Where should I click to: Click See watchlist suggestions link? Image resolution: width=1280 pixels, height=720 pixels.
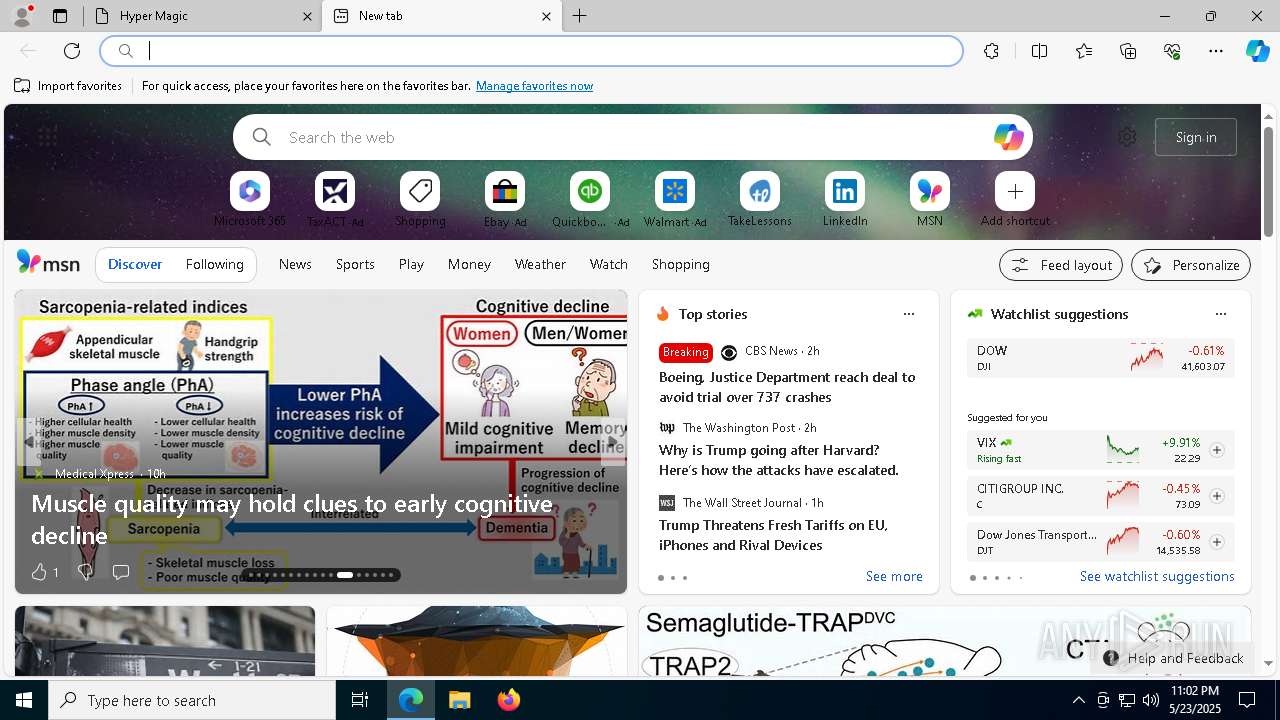tap(1157, 576)
